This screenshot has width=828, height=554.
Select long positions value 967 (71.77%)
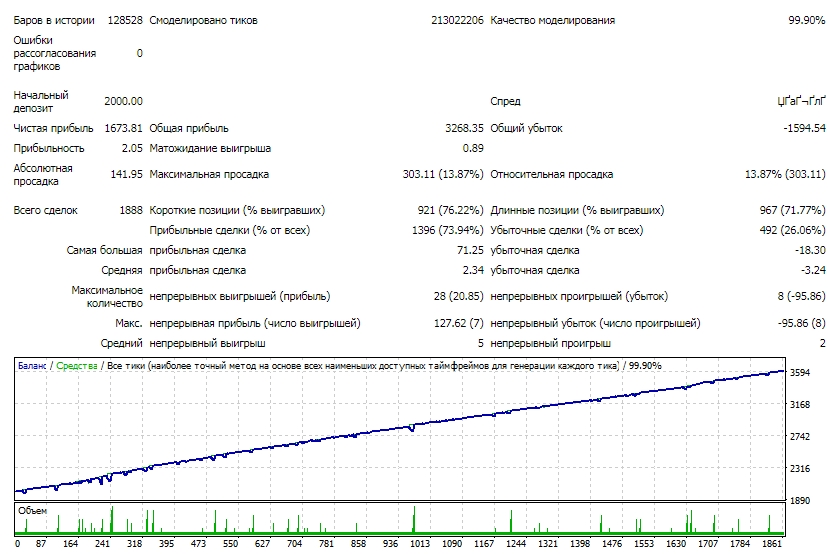[x=792, y=210]
